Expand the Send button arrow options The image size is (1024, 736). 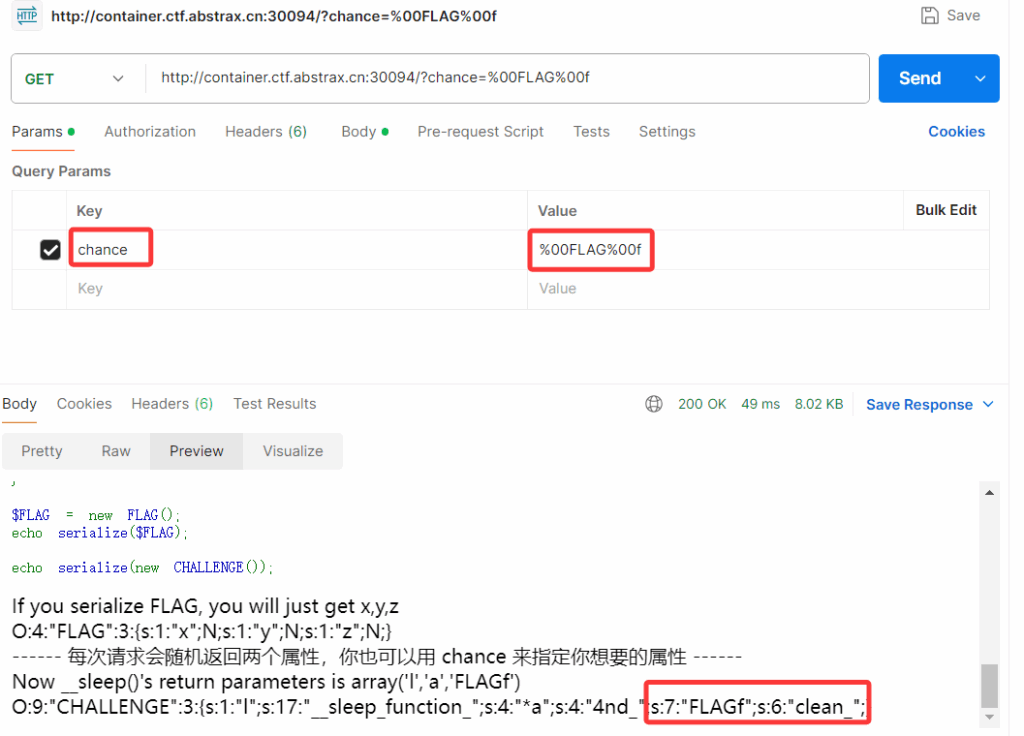point(980,79)
